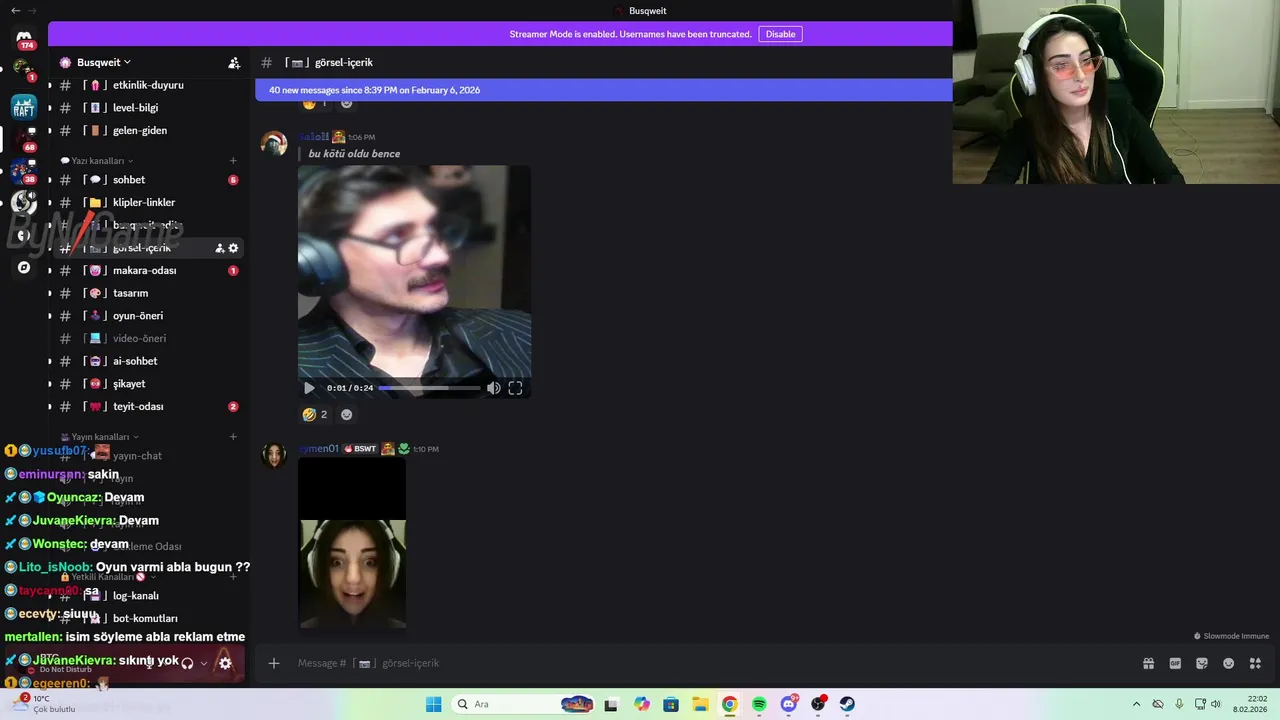Open the apps launcher icon in message bar
The width and height of the screenshot is (1280, 720).
tap(1255, 663)
